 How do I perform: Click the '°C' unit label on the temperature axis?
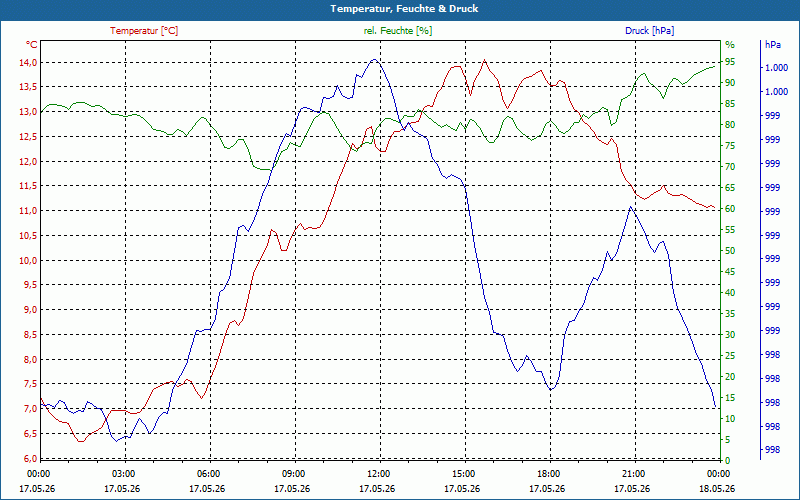coord(32,45)
